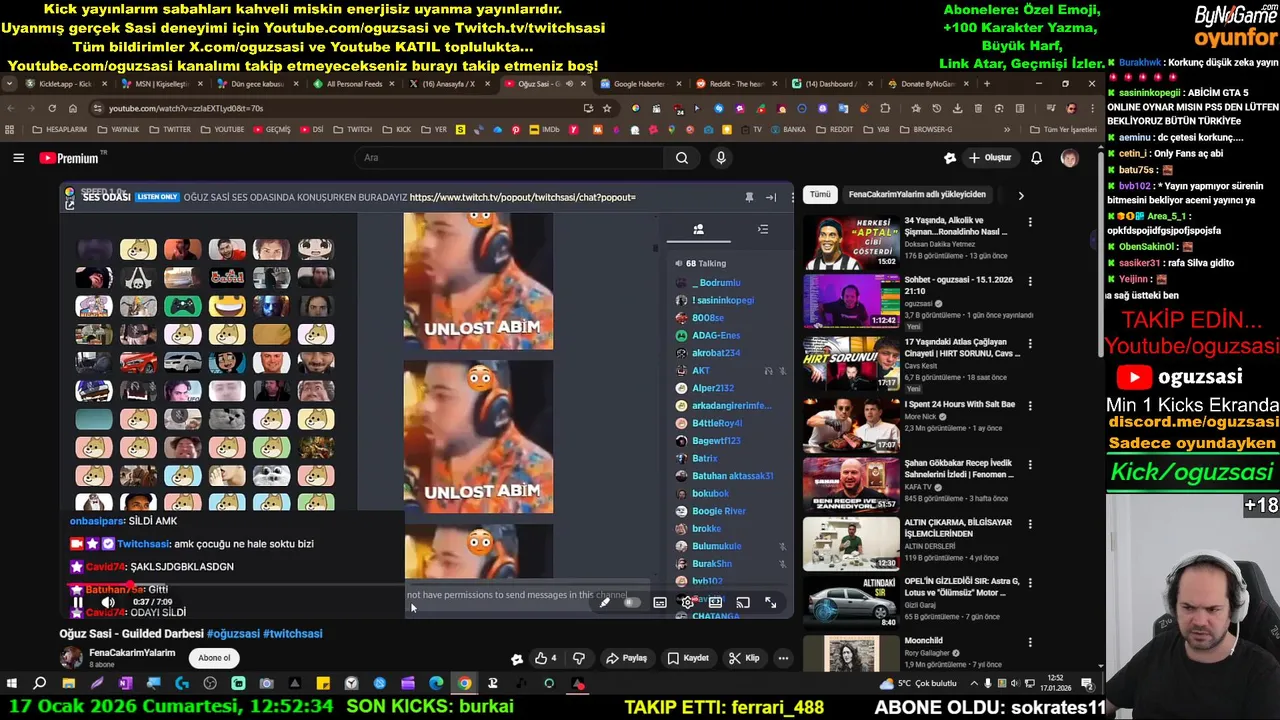Open options for 34 Yaşında Alkolik video

click(x=1030, y=222)
